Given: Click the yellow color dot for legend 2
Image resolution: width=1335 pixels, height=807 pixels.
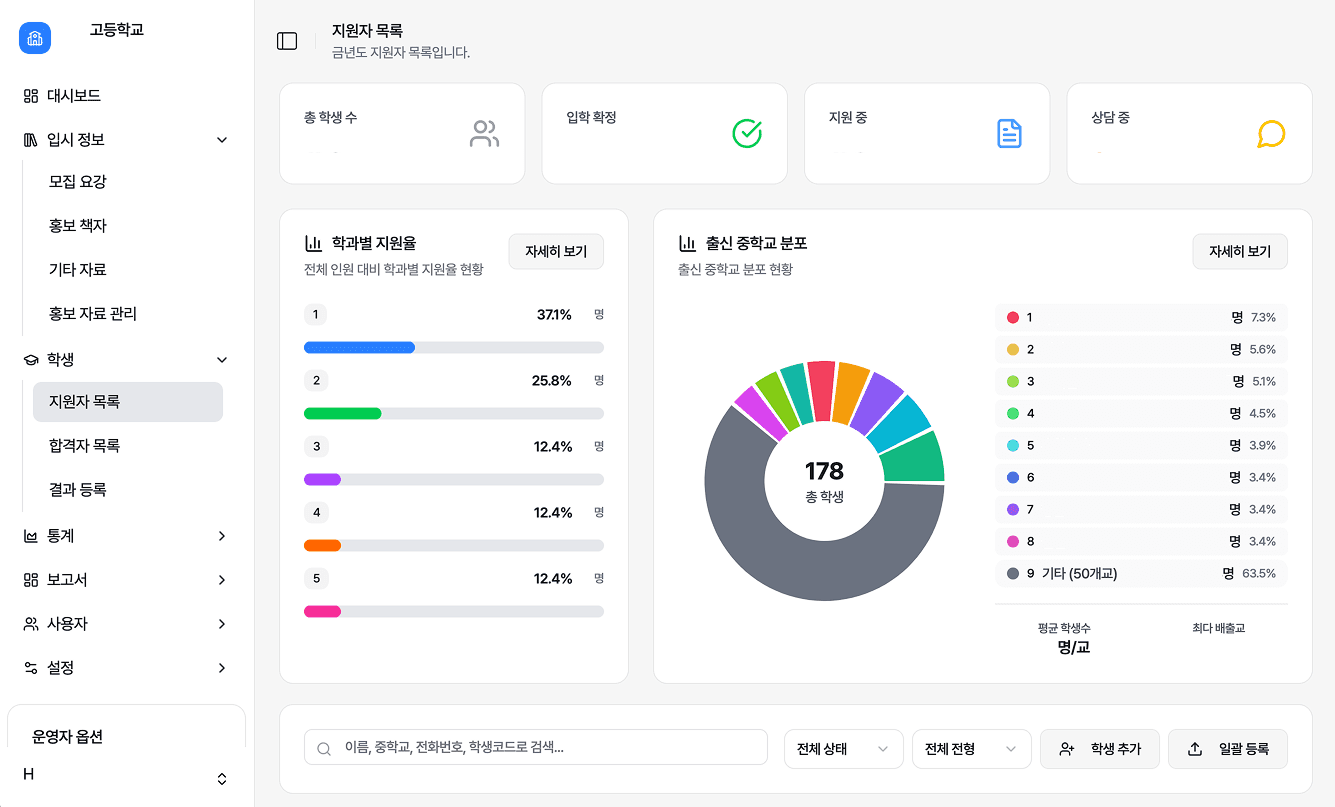Looking at the screenshot, I should (1013, 350).
